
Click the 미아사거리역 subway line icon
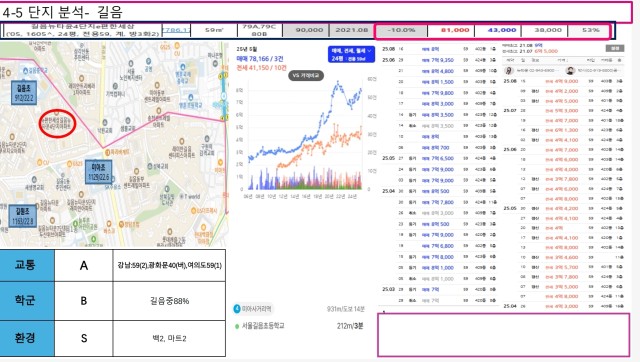237,309
